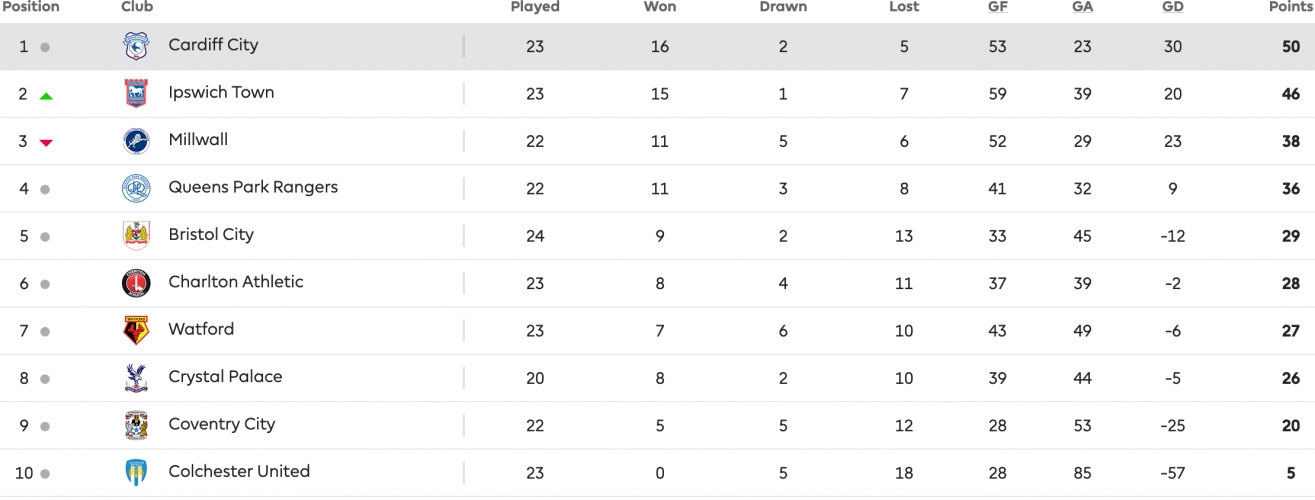
Task: Click the Cardiff City club crest
Action: [136, 46]
